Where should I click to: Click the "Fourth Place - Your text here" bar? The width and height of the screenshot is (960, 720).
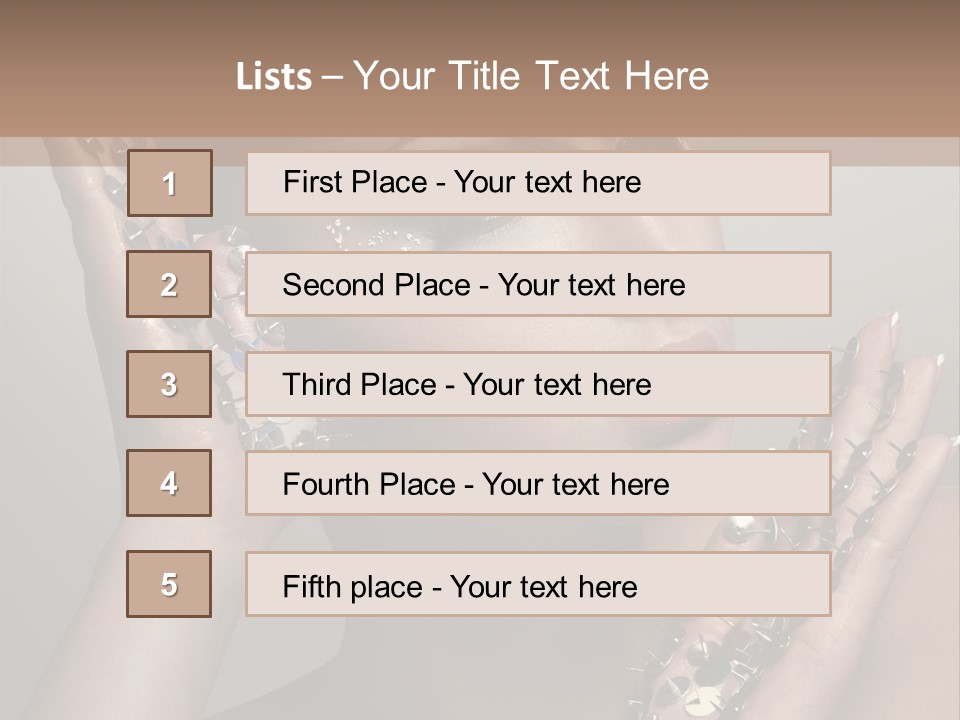[x=538, y=484]
